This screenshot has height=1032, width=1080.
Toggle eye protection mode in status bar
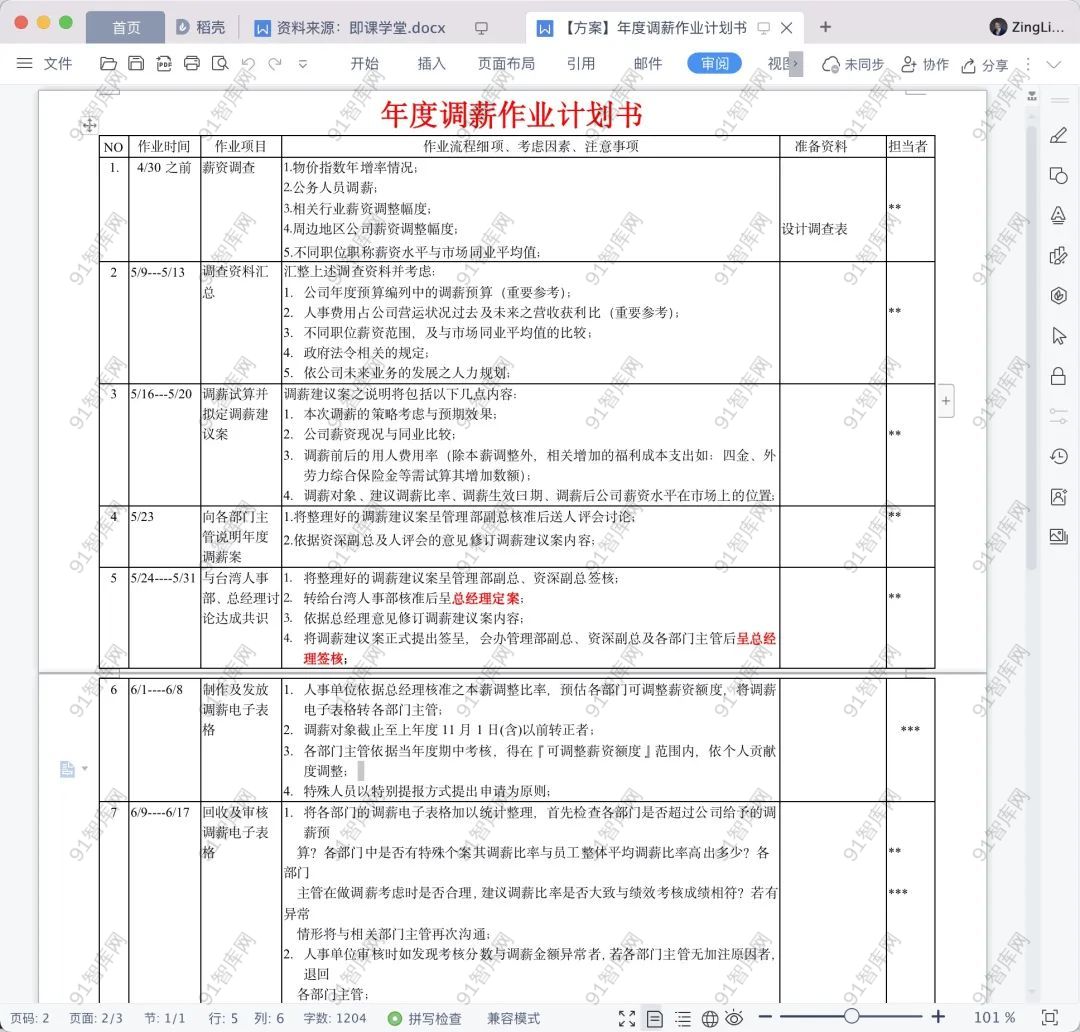point(735,1018)
